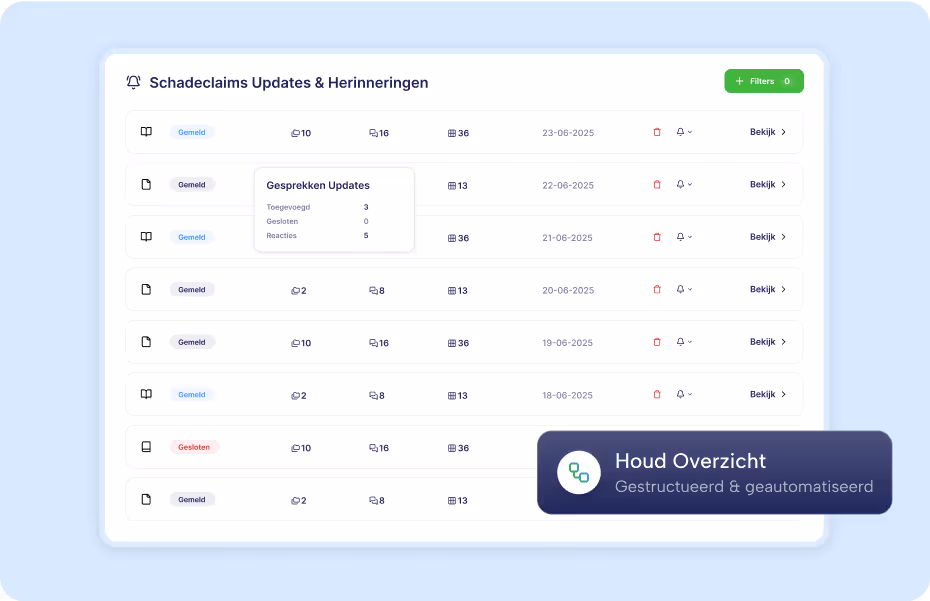This screenshot has width=930, height=601.
Task: Click blue Gemeld badge in 21-06-2025 row
Action: 192,237
